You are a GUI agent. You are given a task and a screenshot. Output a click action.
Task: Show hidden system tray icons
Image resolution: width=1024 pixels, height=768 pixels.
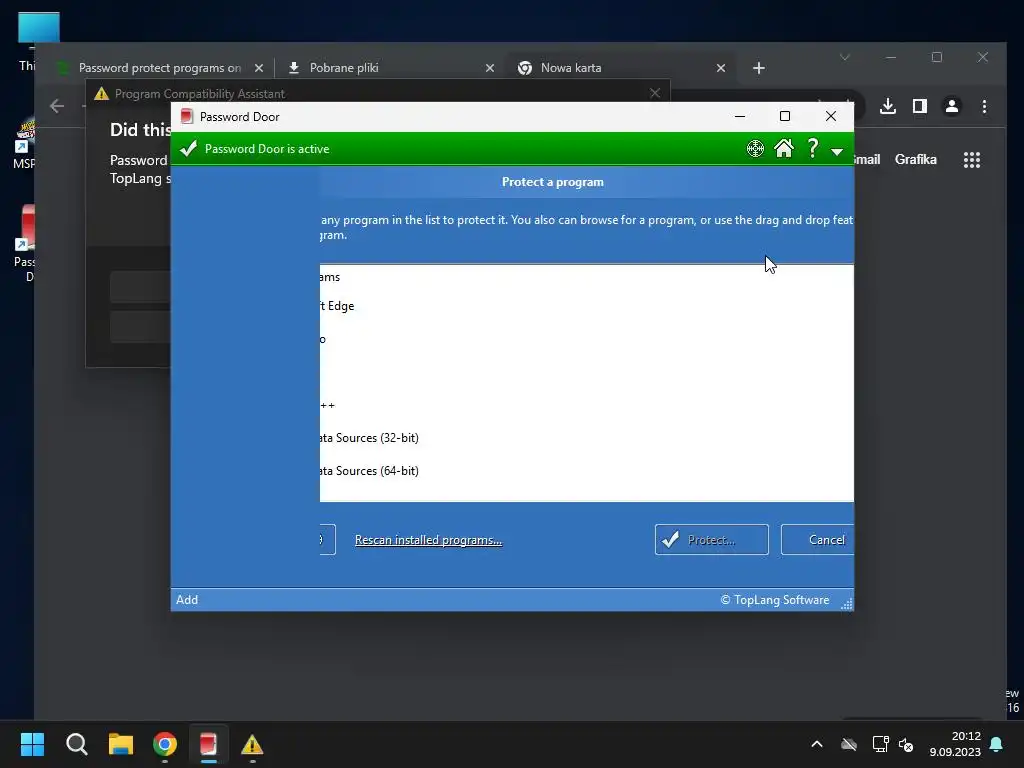point(816,744)
